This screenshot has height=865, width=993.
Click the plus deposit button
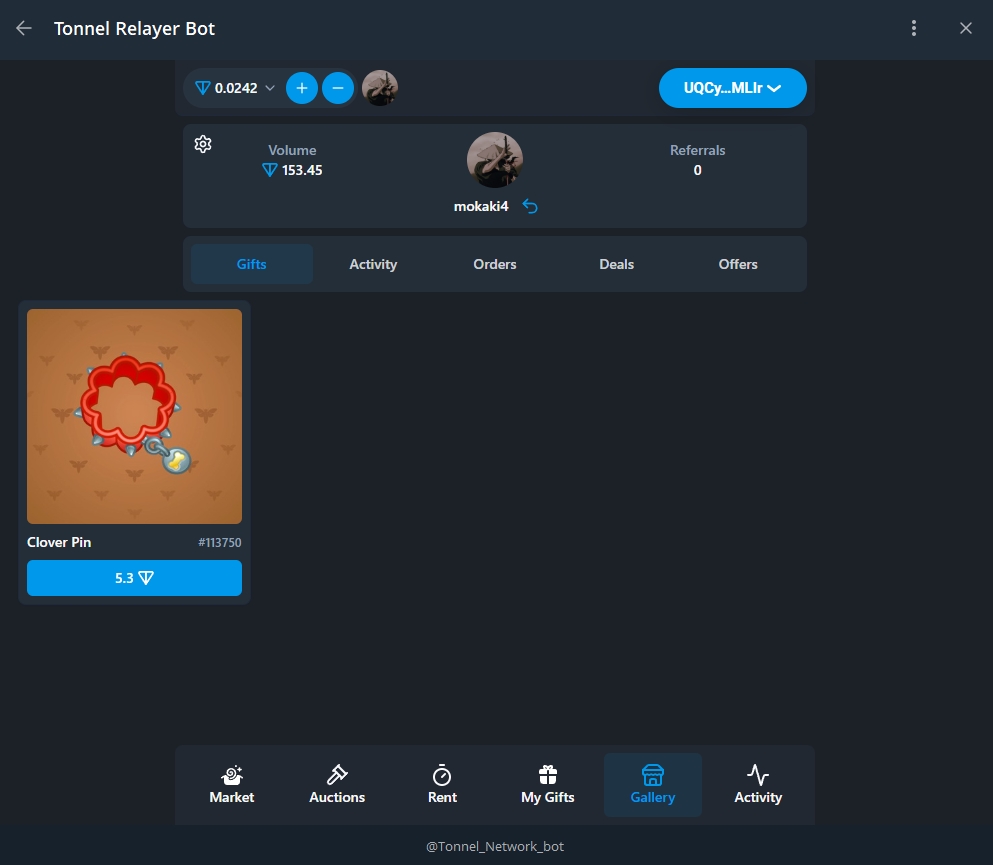pos(302,88)
